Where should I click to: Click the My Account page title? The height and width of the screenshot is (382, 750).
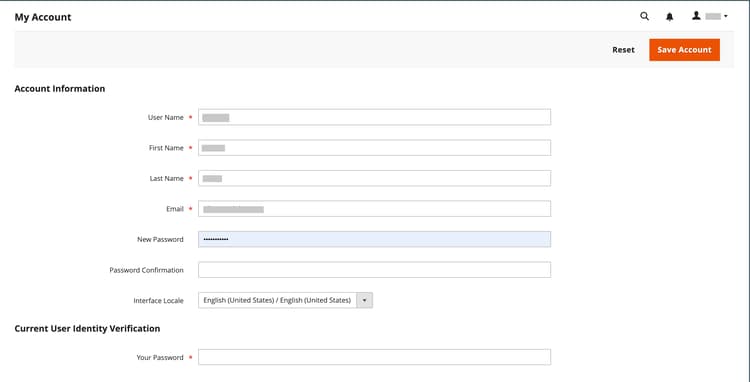pos(43,17)
